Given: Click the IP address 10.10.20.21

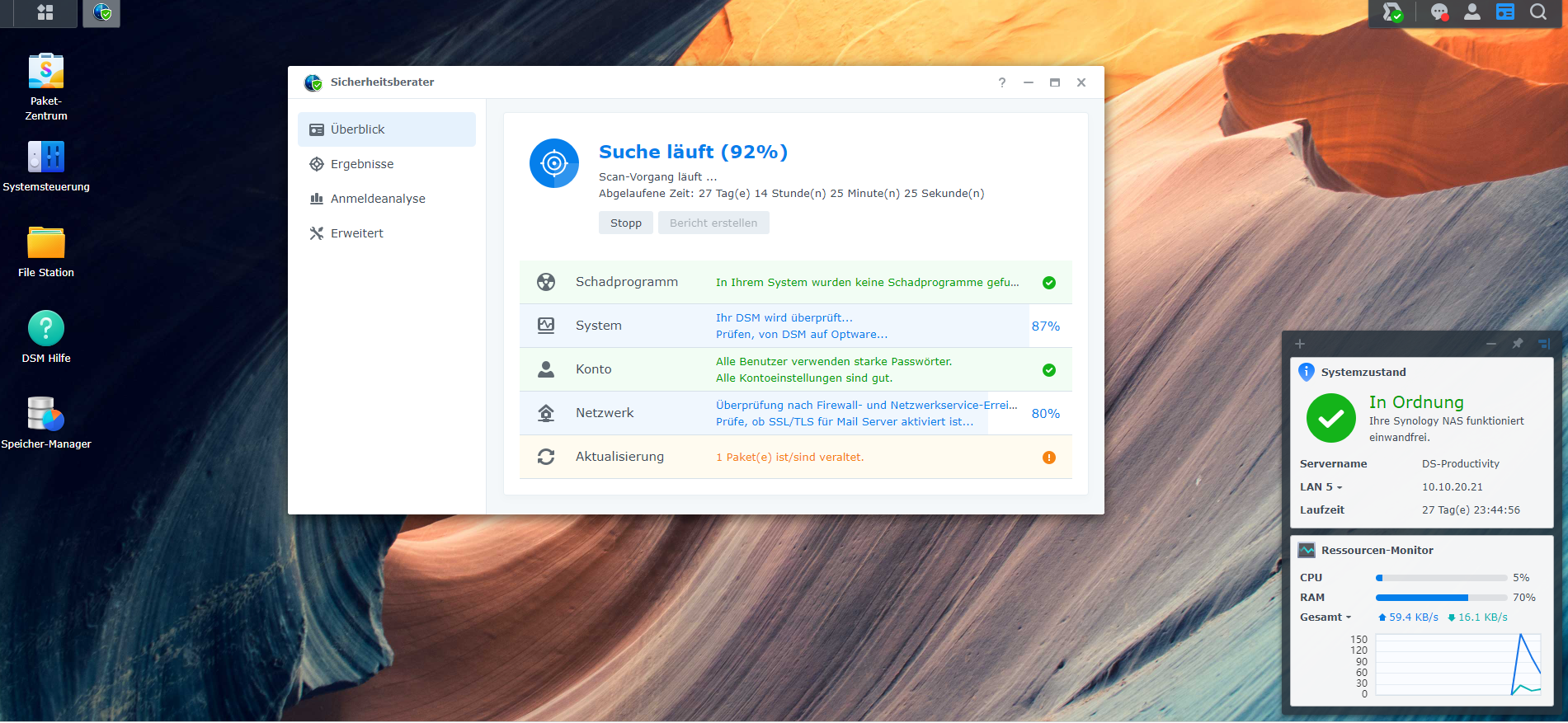Looking at the screenshot, I should (x=1453, y=487).
